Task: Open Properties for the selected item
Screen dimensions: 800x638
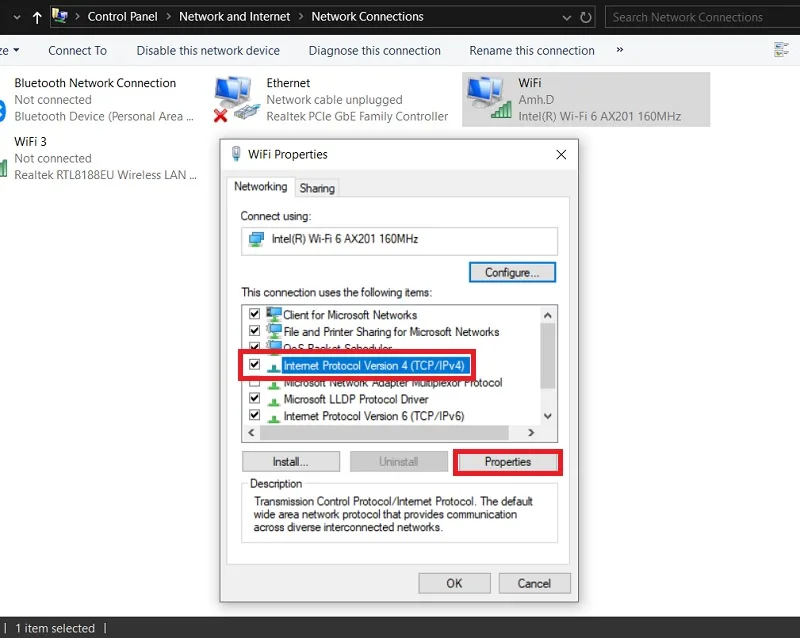Action: [508, 462]
